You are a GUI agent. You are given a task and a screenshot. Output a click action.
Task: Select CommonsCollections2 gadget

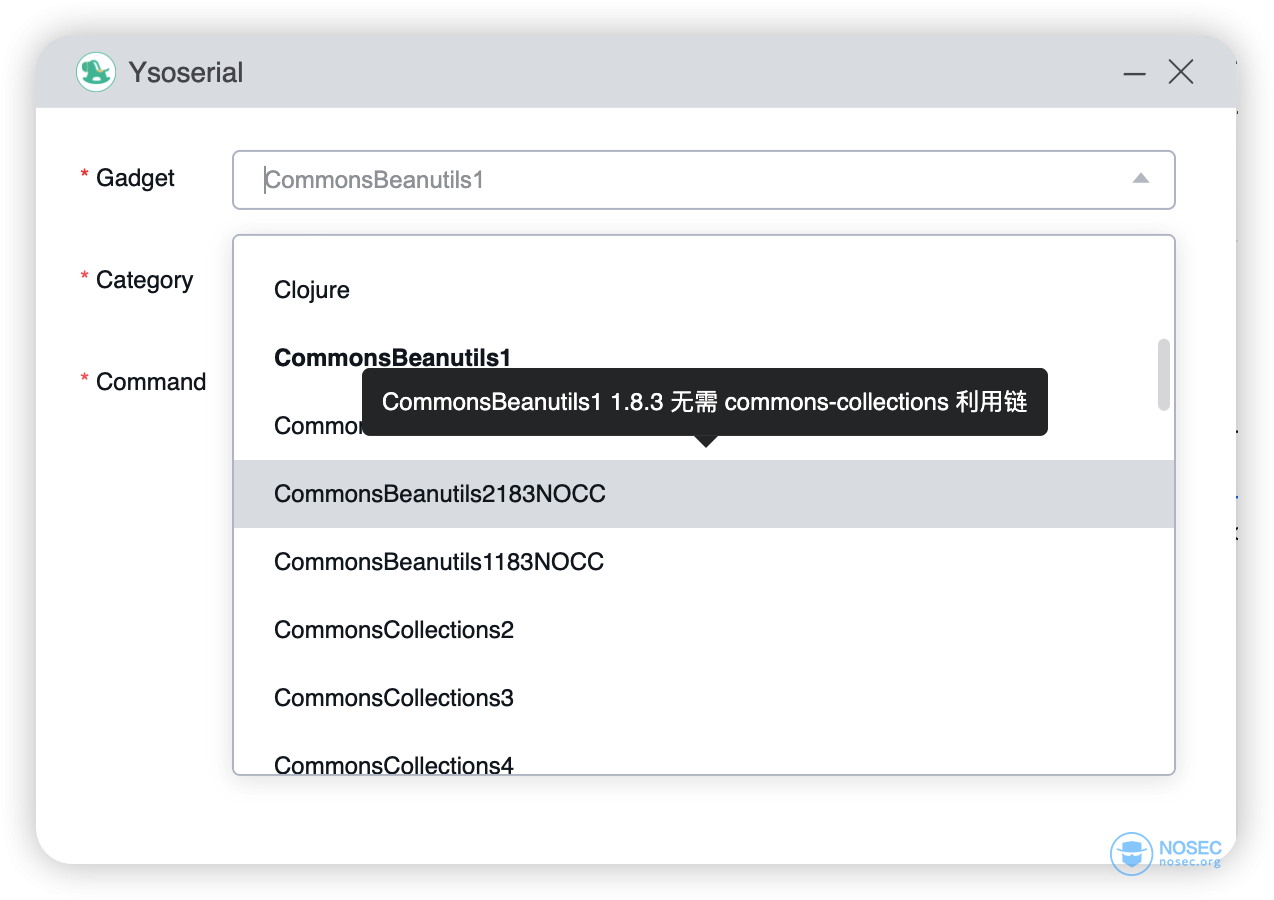[x=394, y=630]
